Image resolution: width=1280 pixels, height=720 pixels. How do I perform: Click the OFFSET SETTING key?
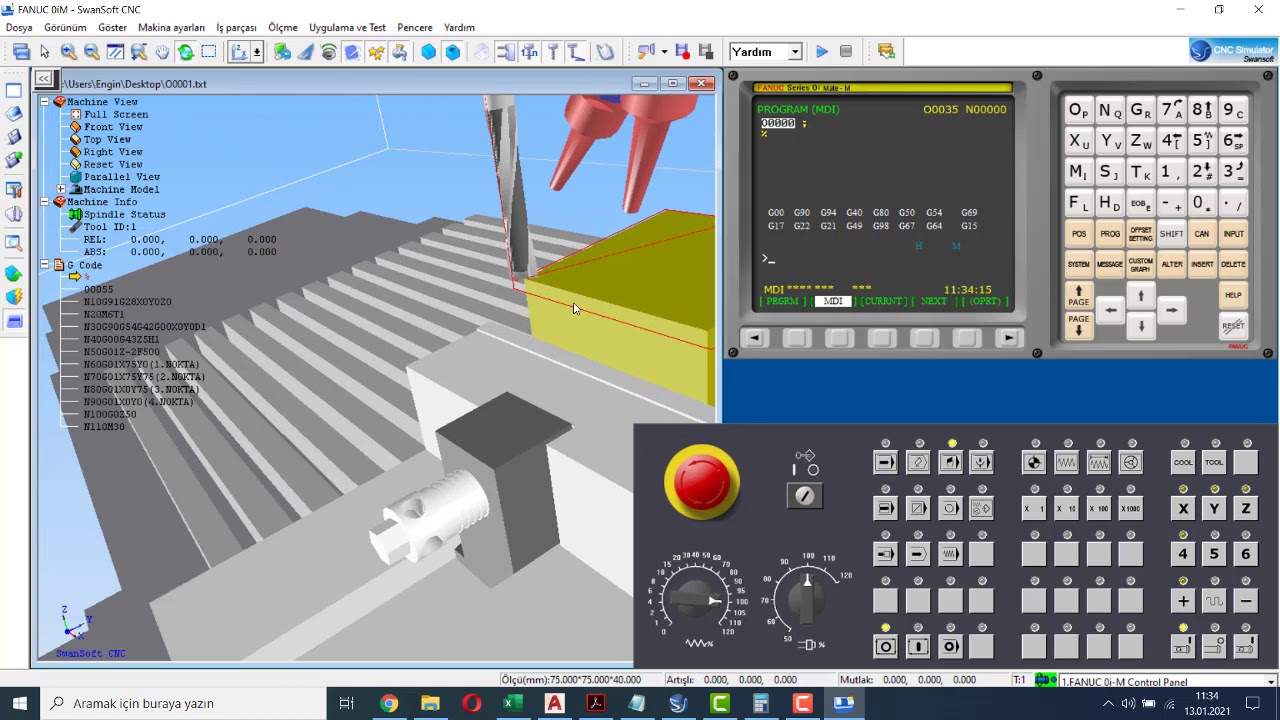1141,233
